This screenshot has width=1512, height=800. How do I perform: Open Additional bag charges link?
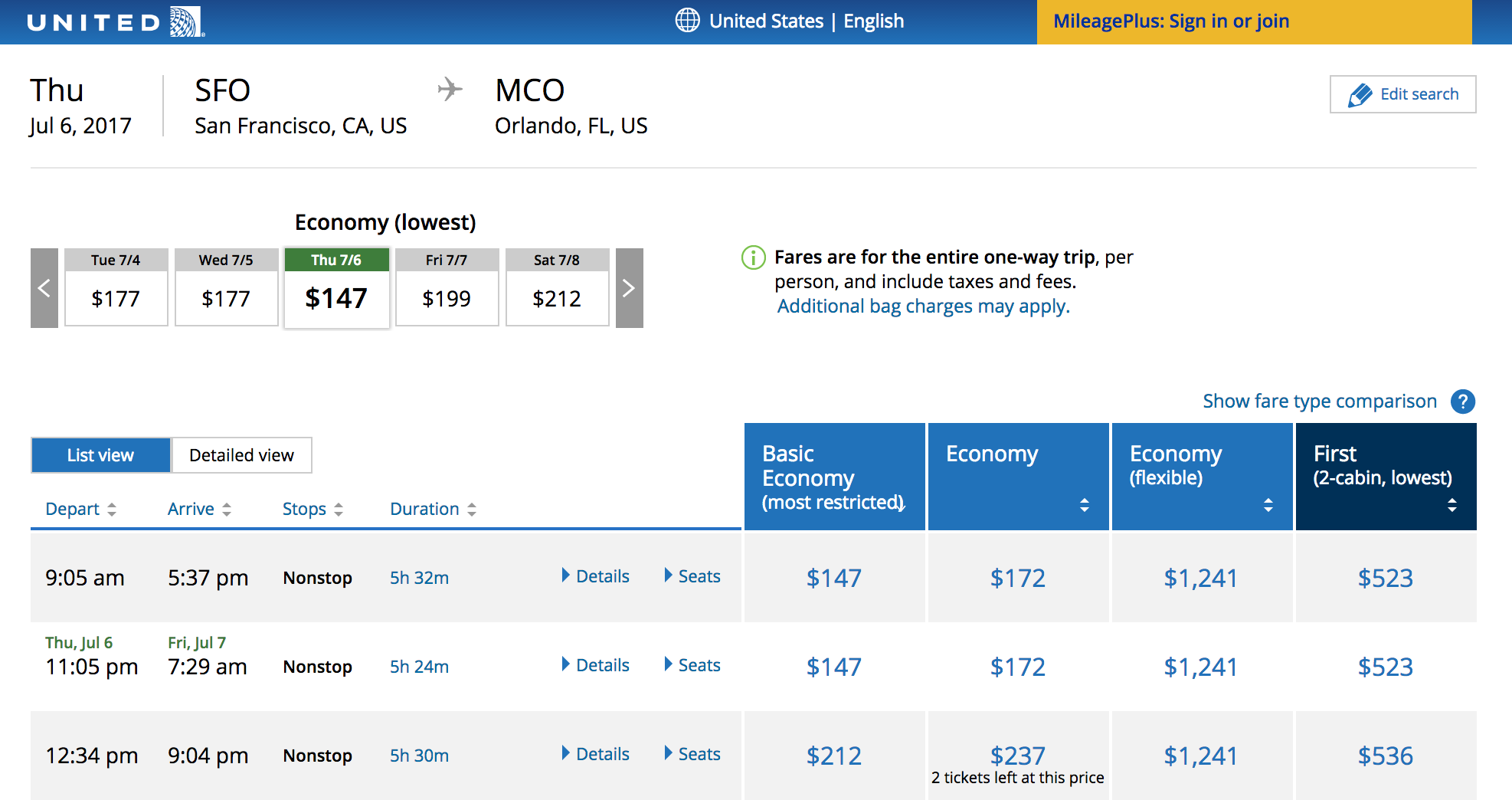[923, 307]
